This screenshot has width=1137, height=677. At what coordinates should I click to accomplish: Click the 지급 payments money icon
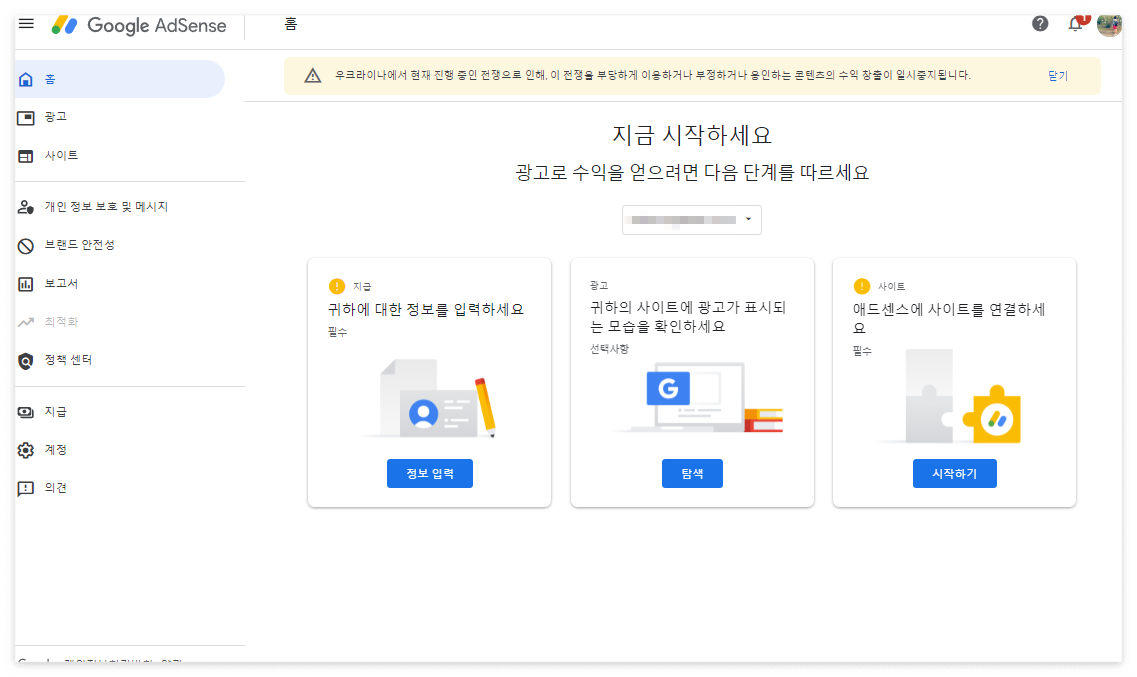coord(26,412)
